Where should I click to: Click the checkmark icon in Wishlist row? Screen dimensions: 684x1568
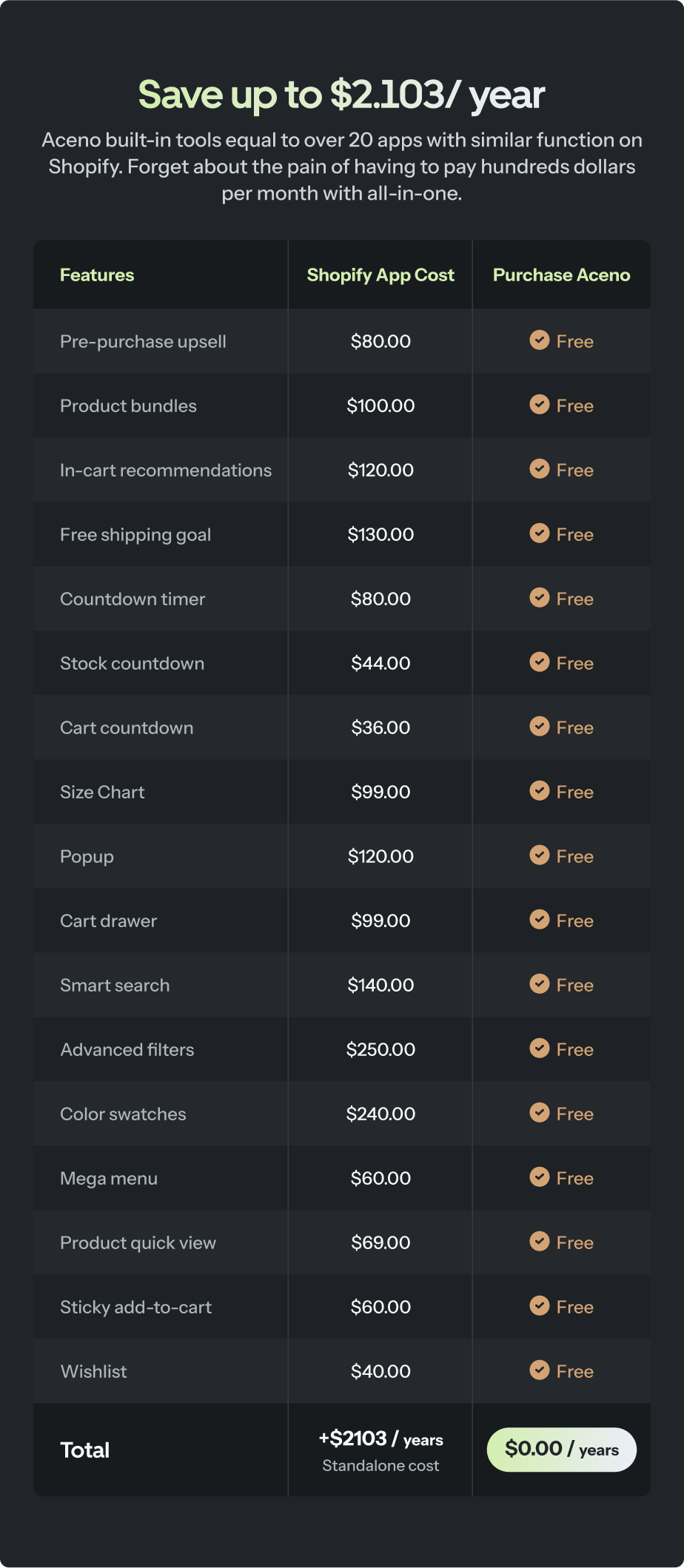540,1370
